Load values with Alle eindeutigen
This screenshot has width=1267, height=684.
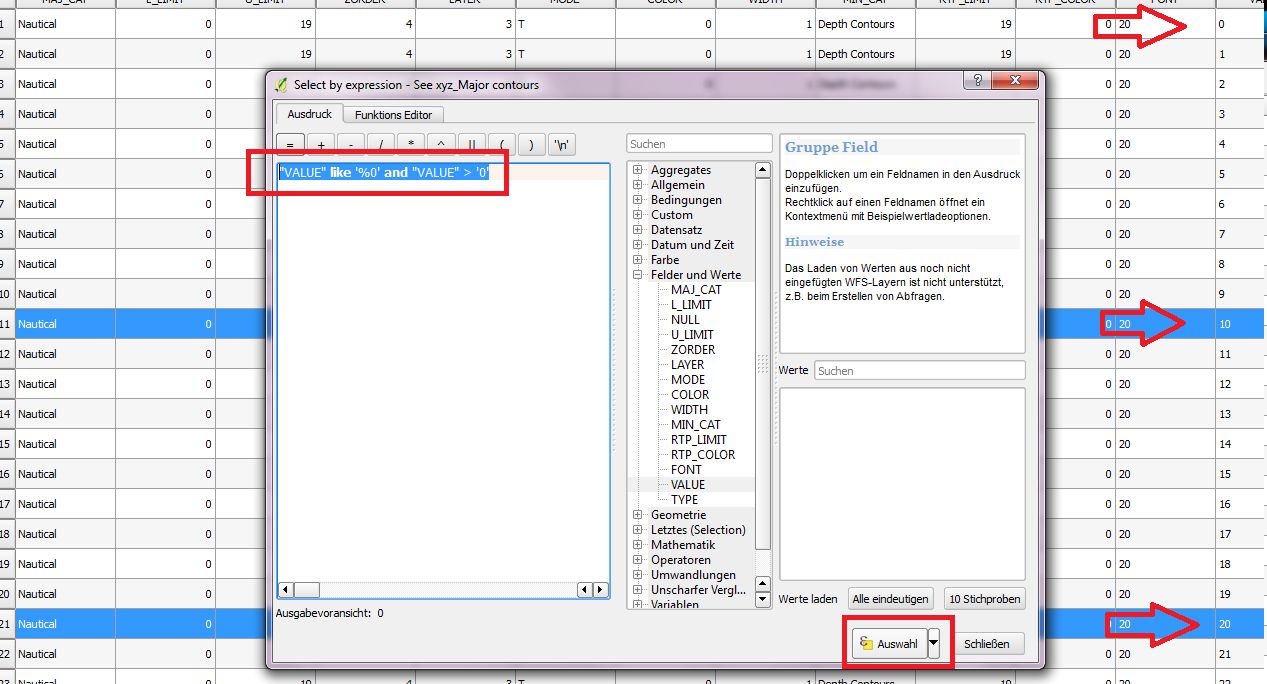click(x=890, y=599)
